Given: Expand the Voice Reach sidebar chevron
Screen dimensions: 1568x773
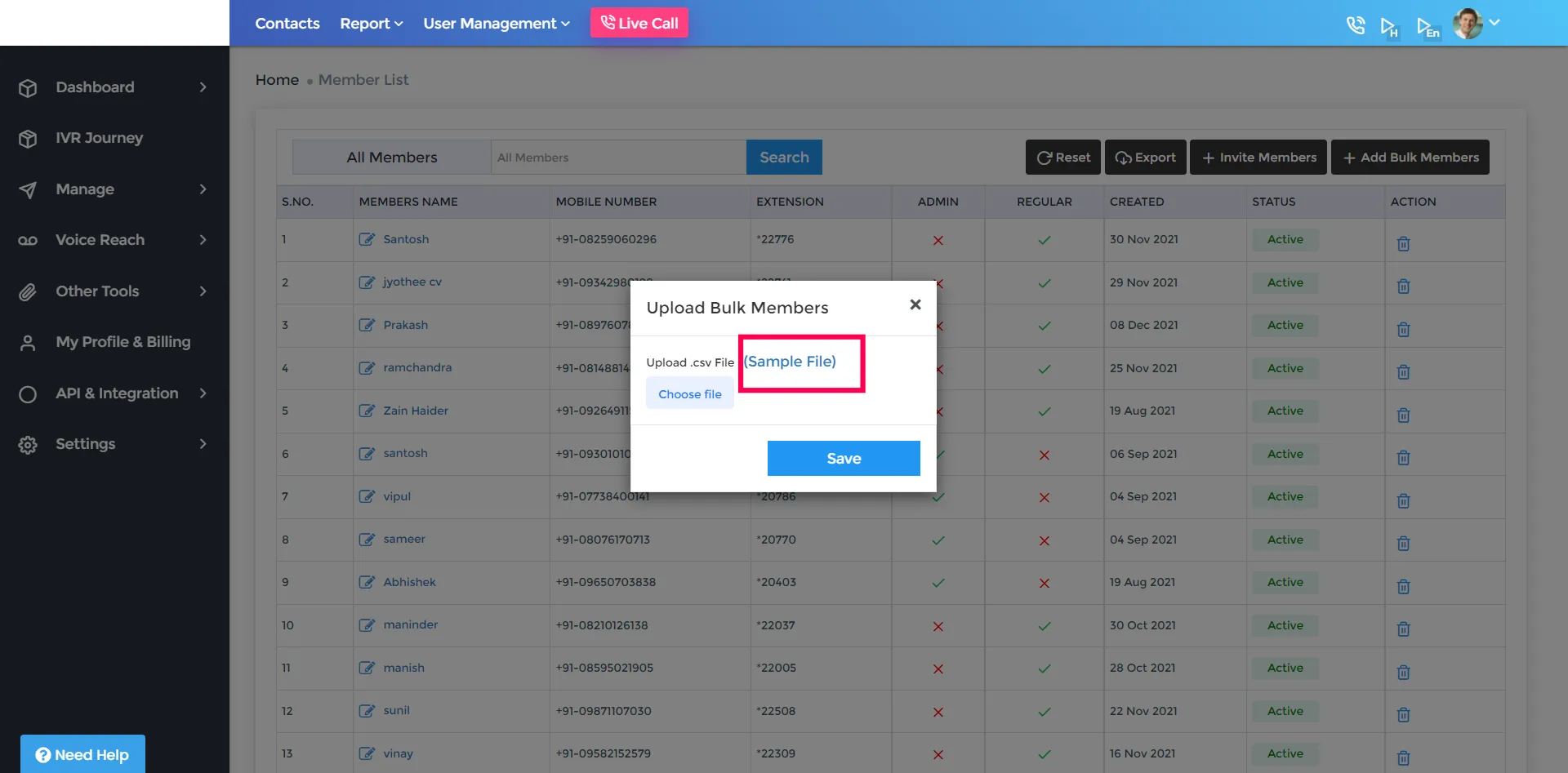Looking at the screenshot, I should click(x=203, y=240).
